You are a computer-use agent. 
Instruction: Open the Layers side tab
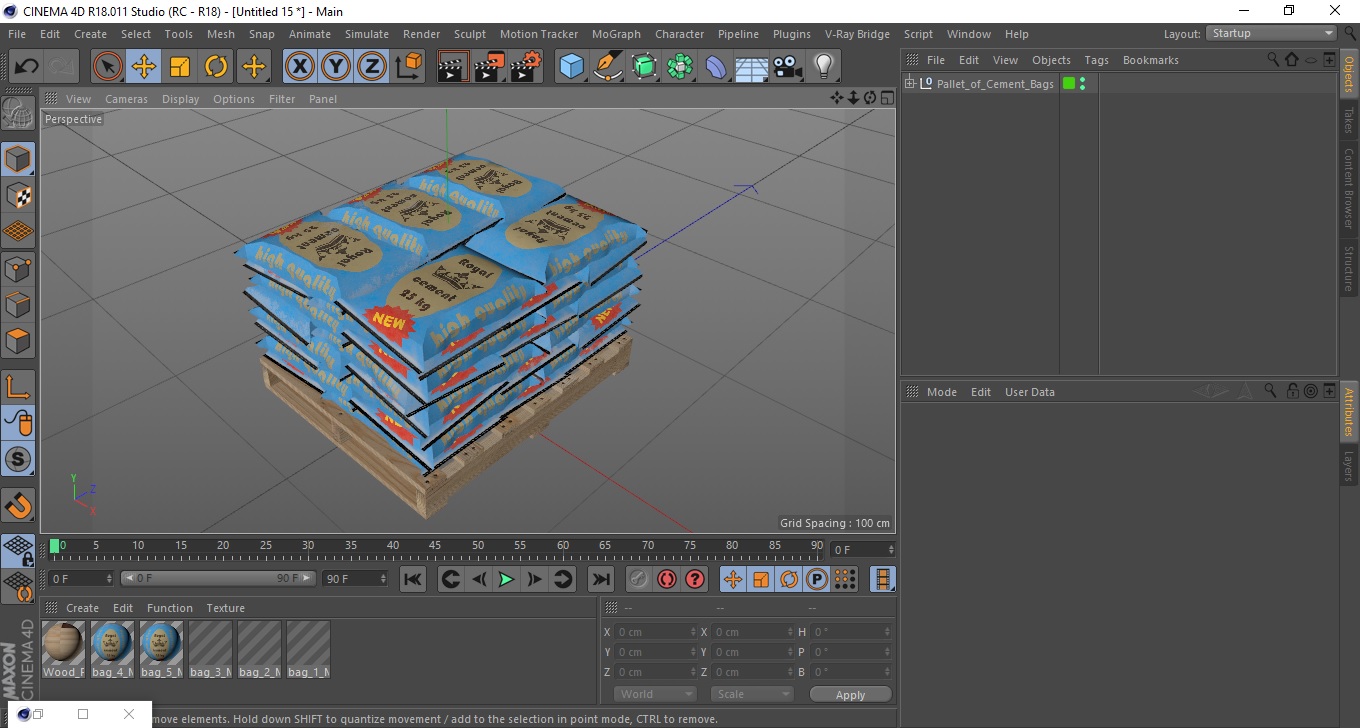click(x=1348, y=466)
